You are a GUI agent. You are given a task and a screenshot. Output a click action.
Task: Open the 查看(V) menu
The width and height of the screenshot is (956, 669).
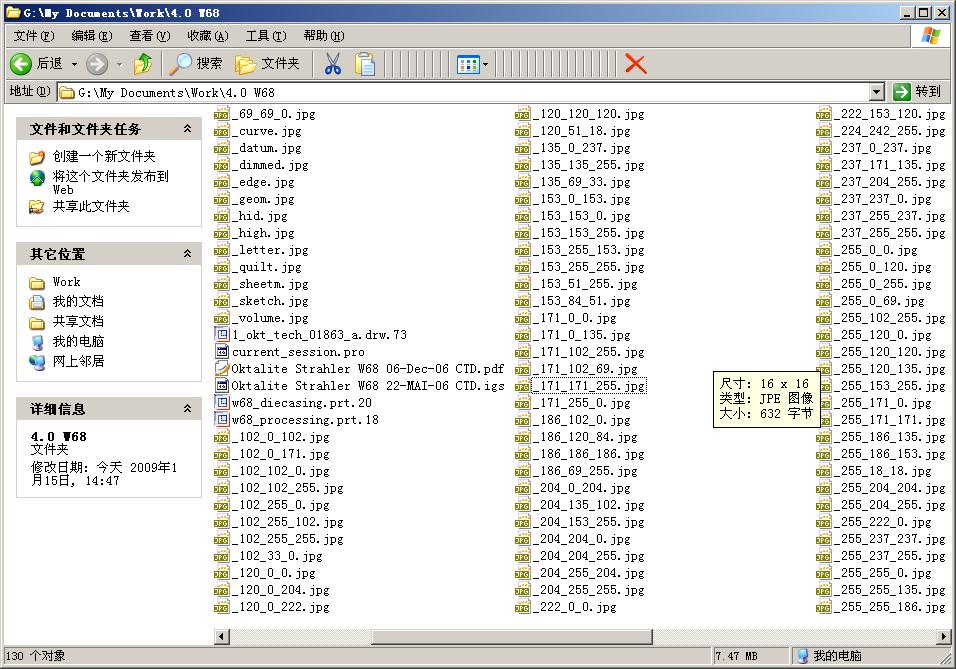coord(150,36)
